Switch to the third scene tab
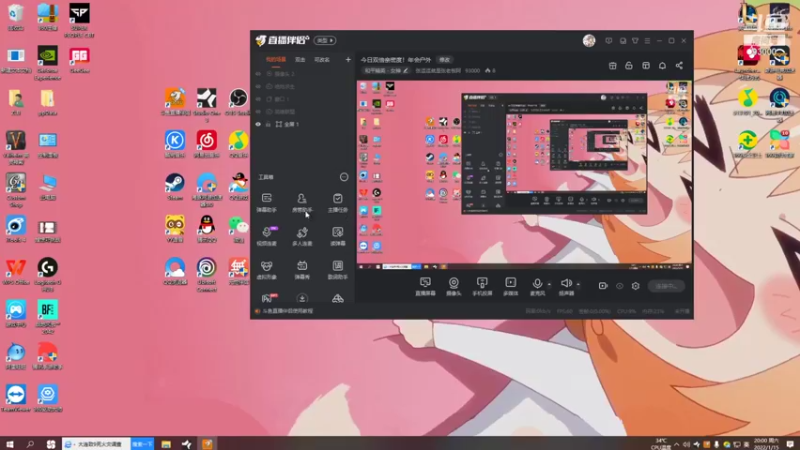 [322, 60]
